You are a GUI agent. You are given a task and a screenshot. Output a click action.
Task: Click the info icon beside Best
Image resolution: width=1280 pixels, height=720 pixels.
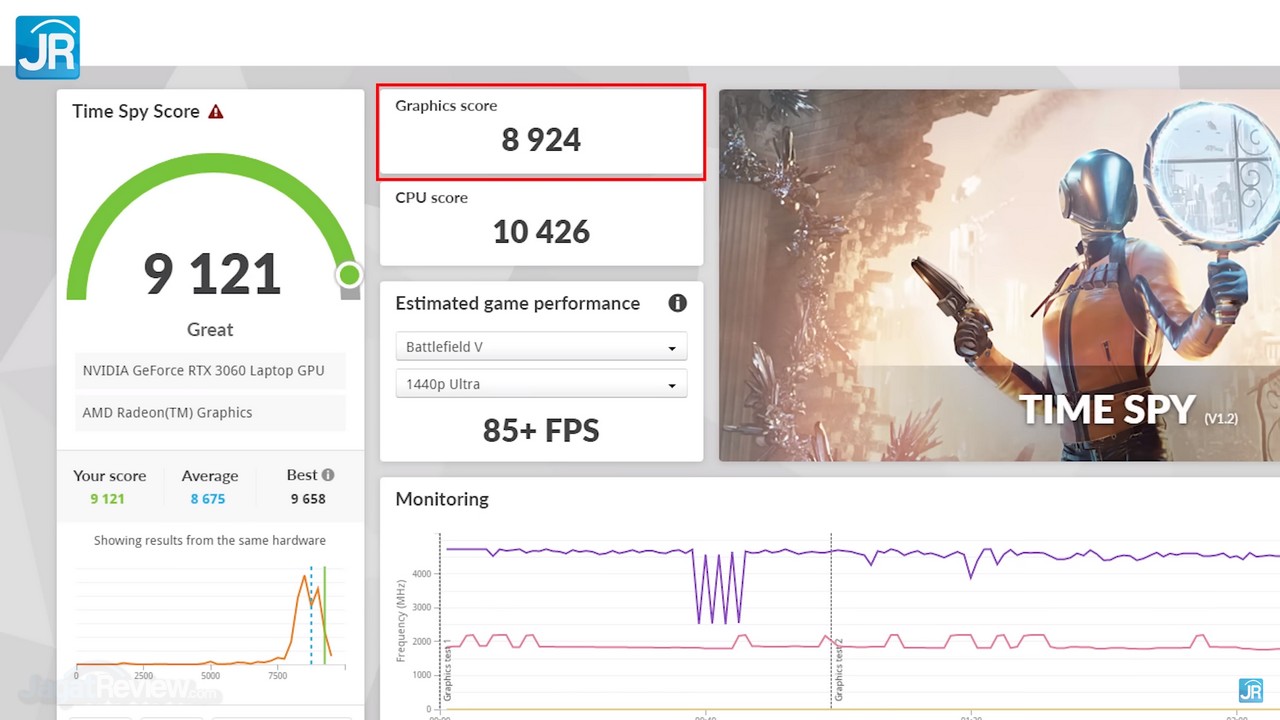pyautogui.click(x=328, y=475)
